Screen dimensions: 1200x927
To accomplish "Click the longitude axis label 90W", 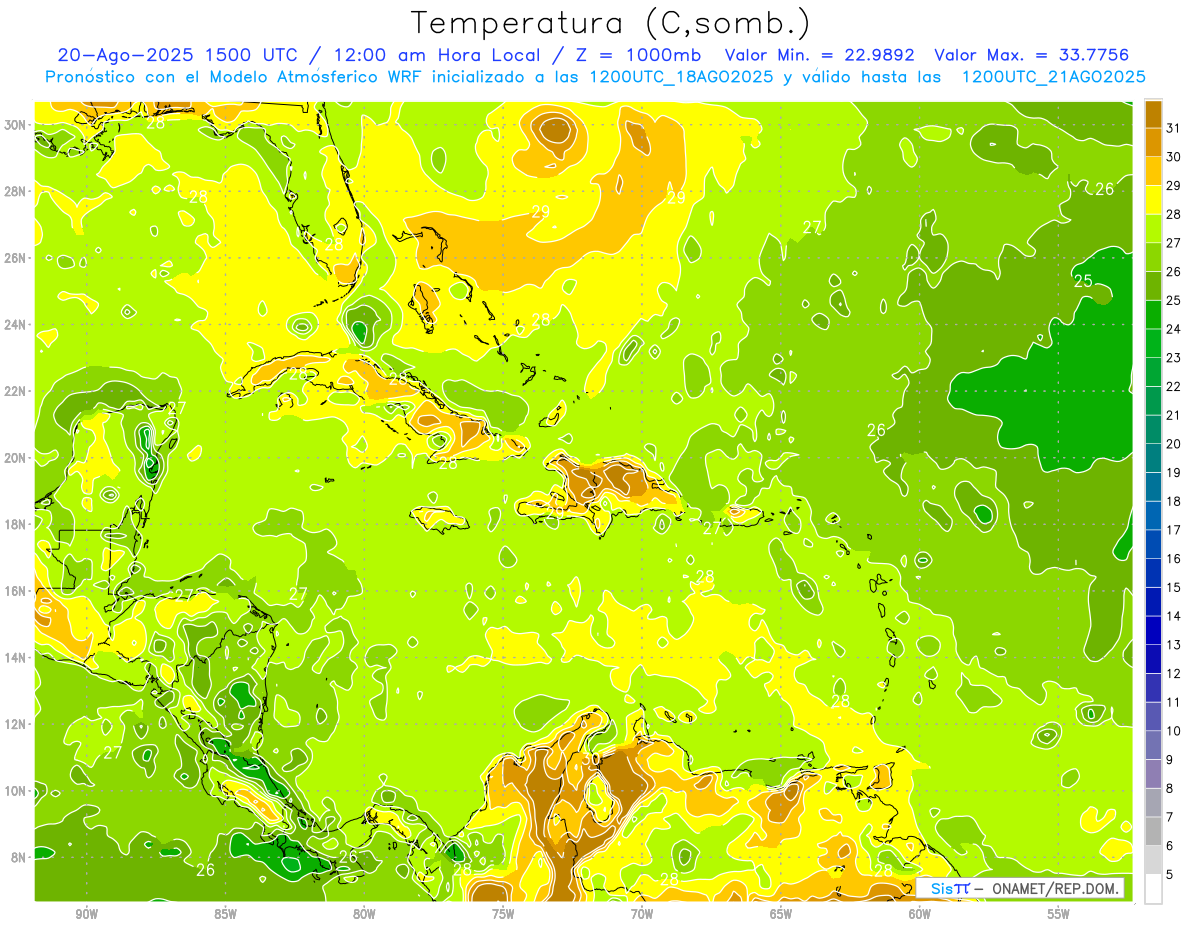I will (x=87, y=914).
